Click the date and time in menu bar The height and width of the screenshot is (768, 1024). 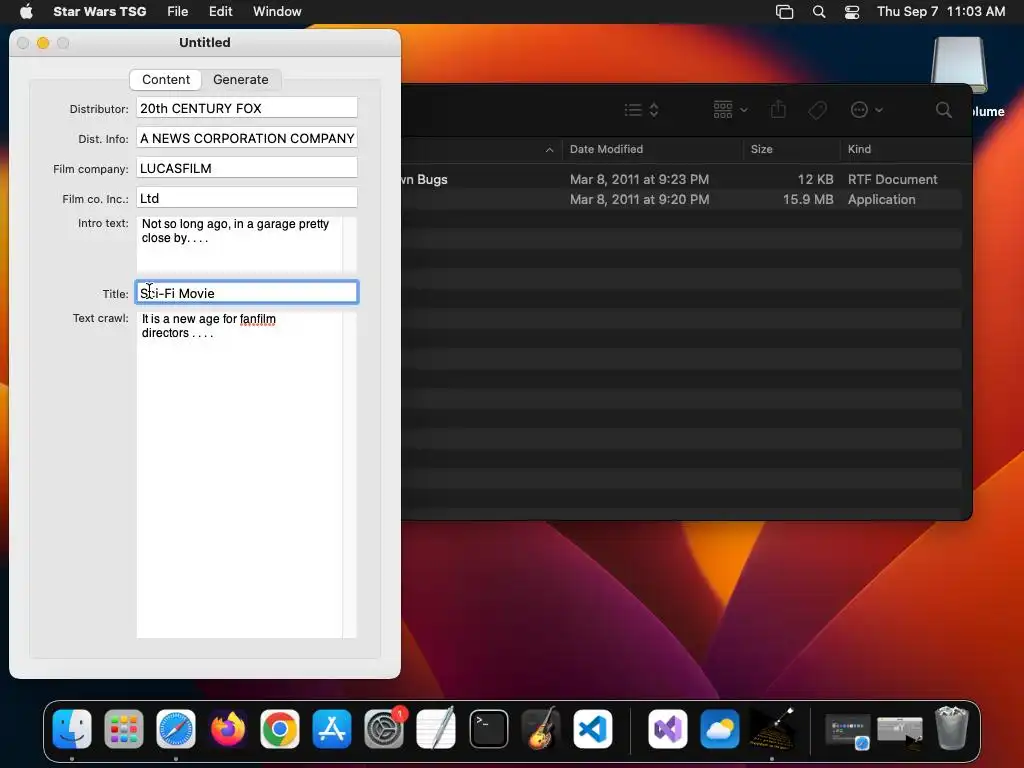940,11
